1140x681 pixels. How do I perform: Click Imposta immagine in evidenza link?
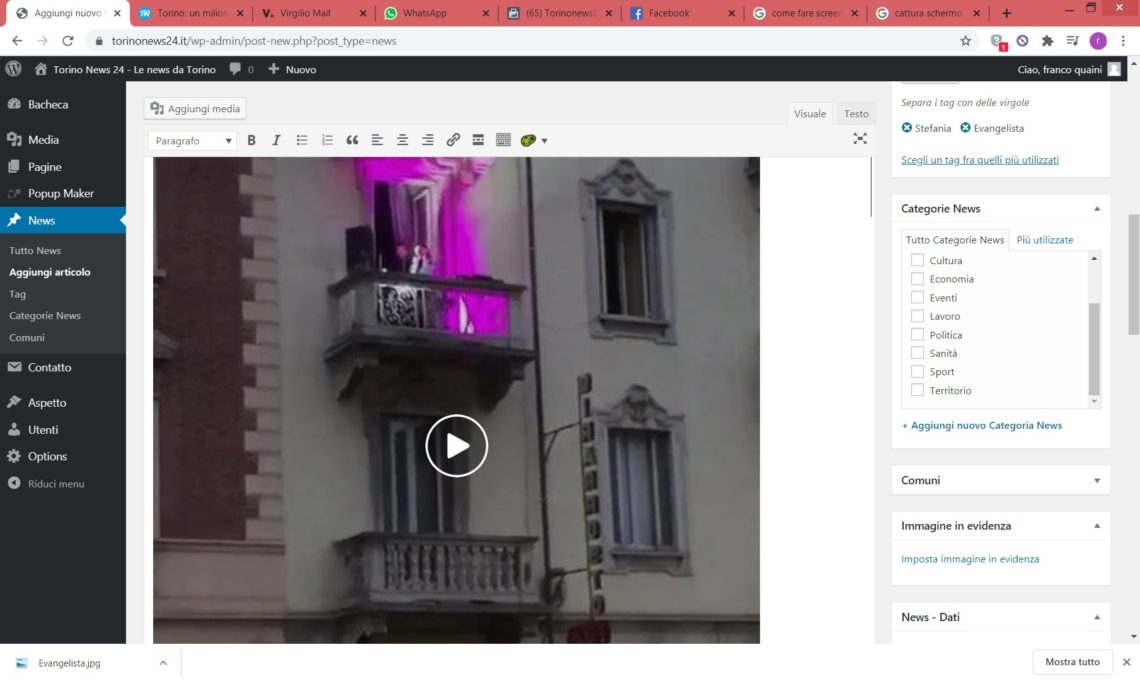click(x=969, y=559)
